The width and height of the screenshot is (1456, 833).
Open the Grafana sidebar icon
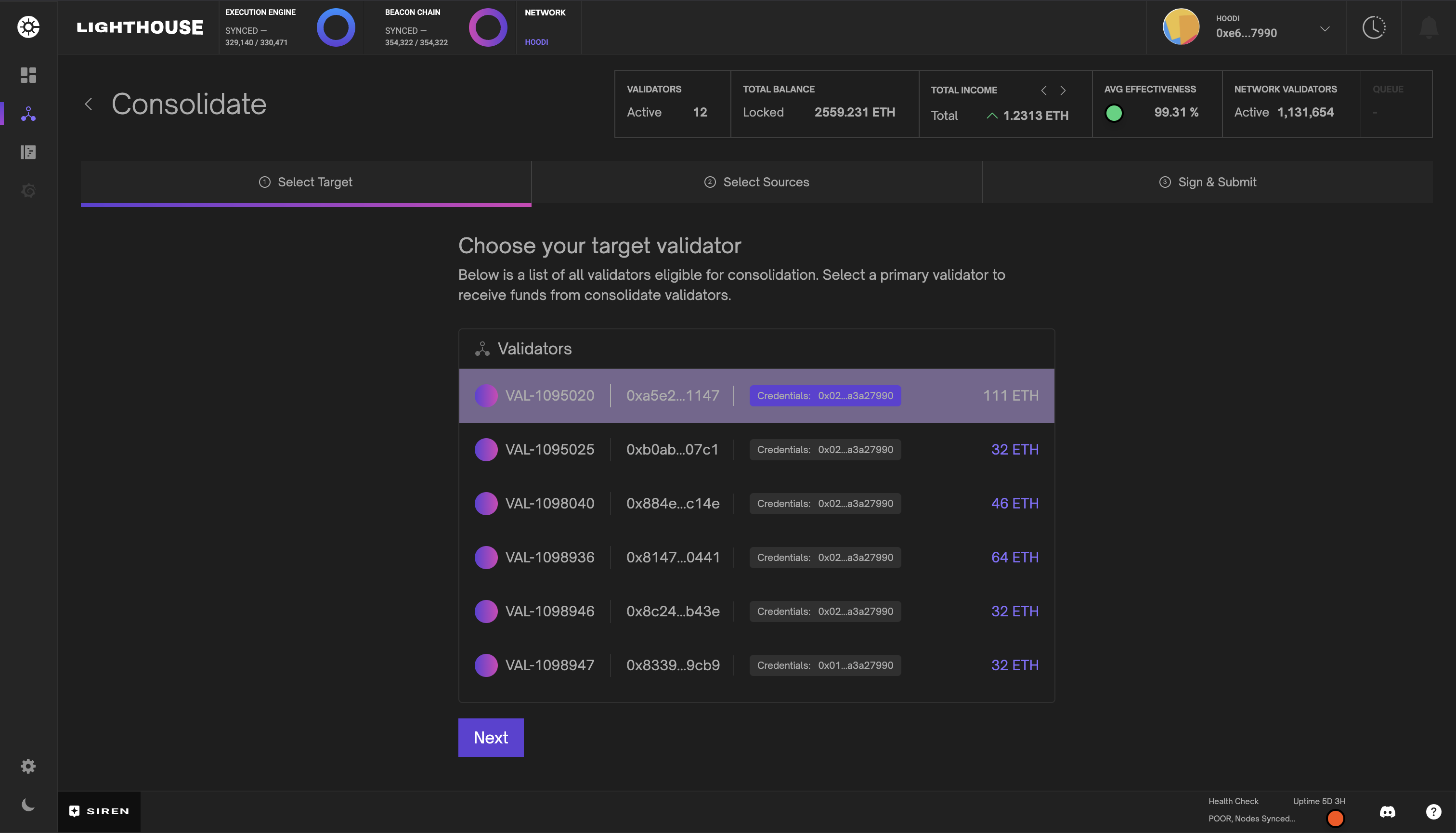(28, 190)
